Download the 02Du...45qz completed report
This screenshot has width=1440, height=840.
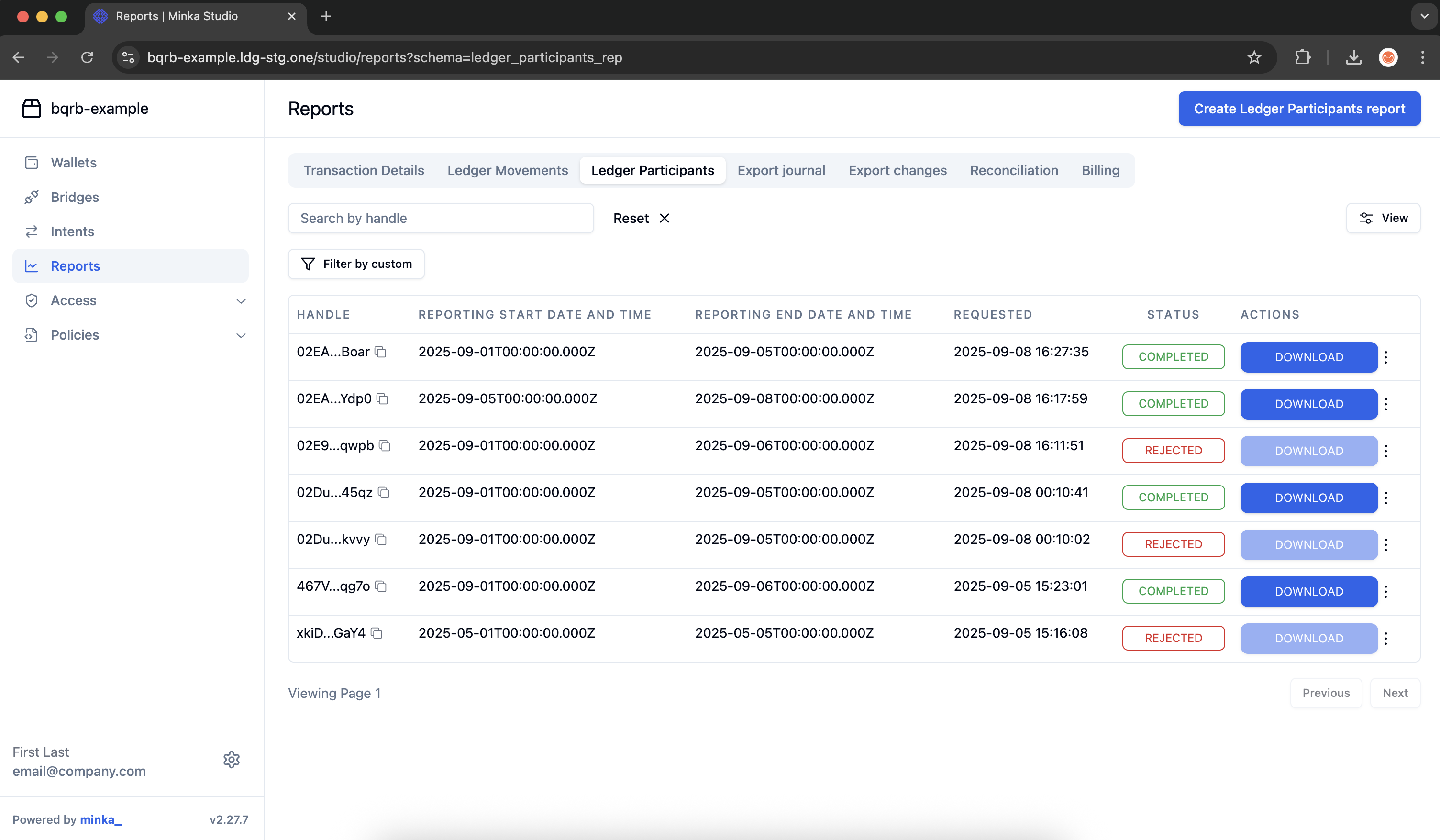coord(1308,497)
